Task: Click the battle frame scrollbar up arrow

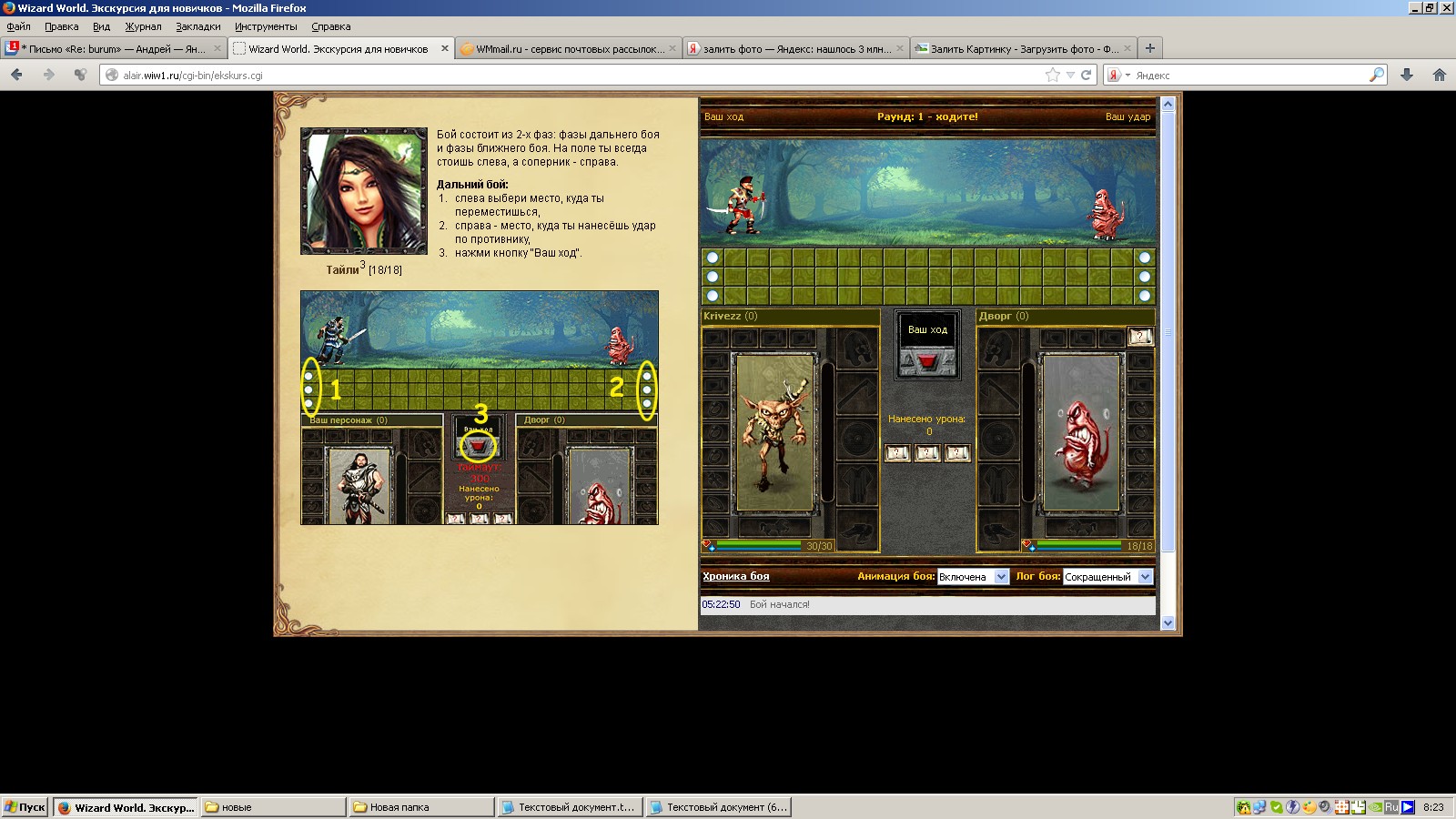Action: pyautogui.click(x=1168, y=105)
